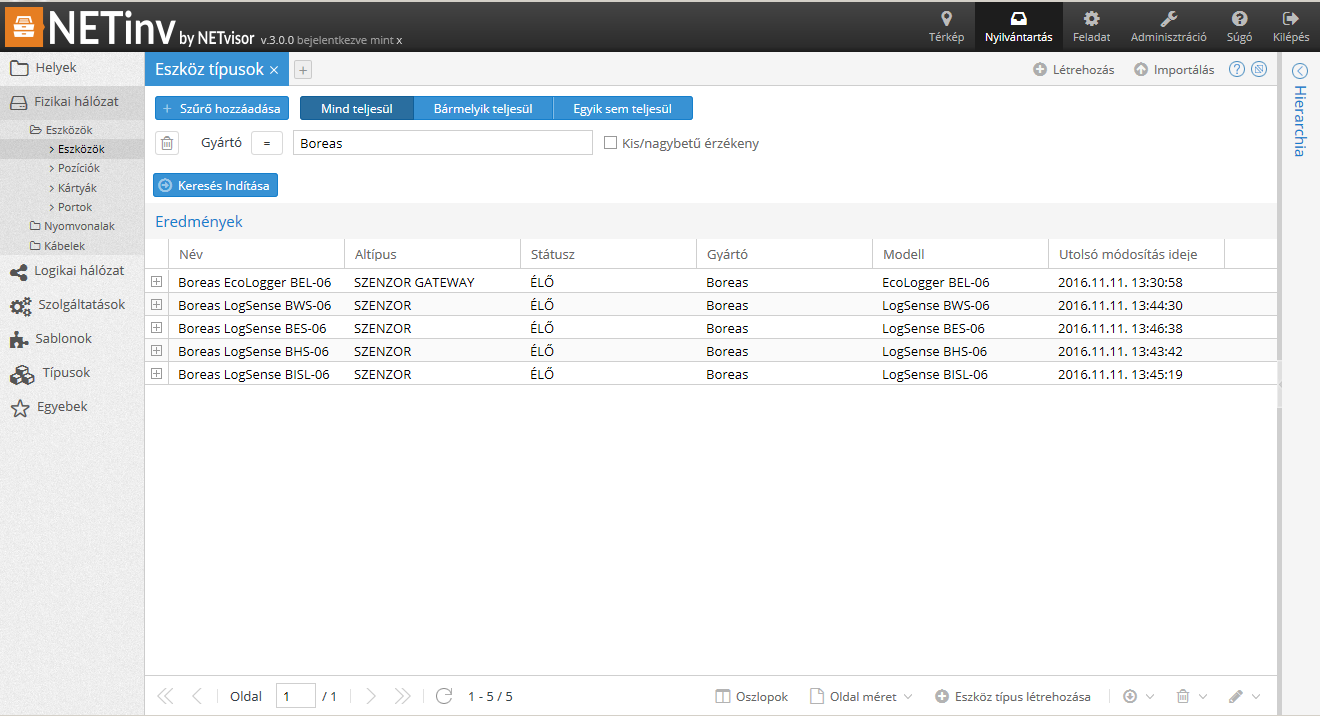The image size is (1320, 716).
Task: Click Eszköz típus létrehozása button
Action: pyautogui.click(x=1012, y=696)
